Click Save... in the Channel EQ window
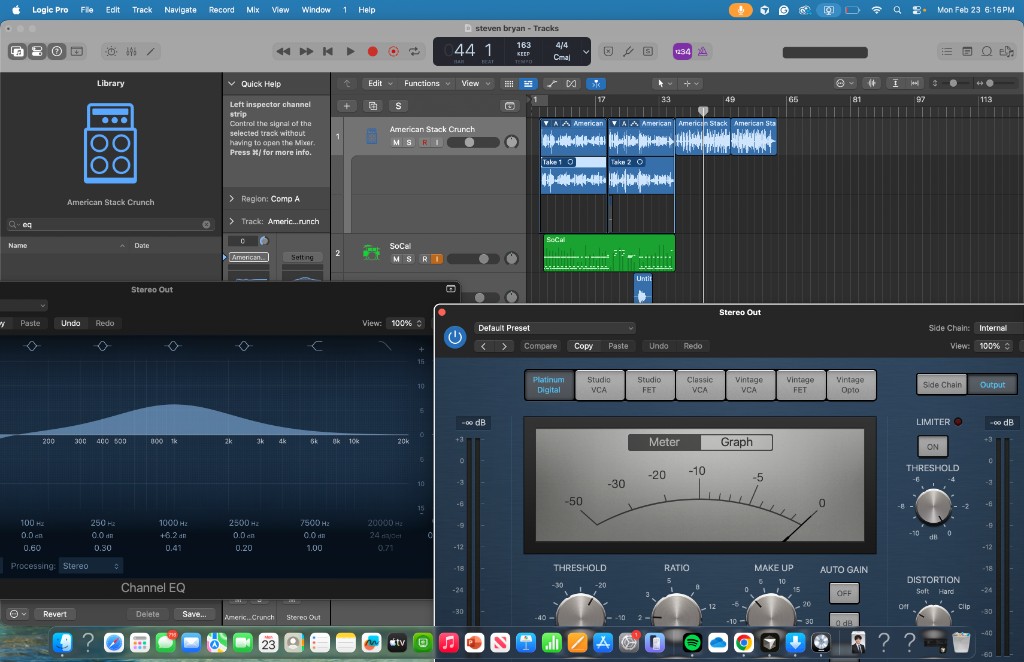 tap(195, 613)
